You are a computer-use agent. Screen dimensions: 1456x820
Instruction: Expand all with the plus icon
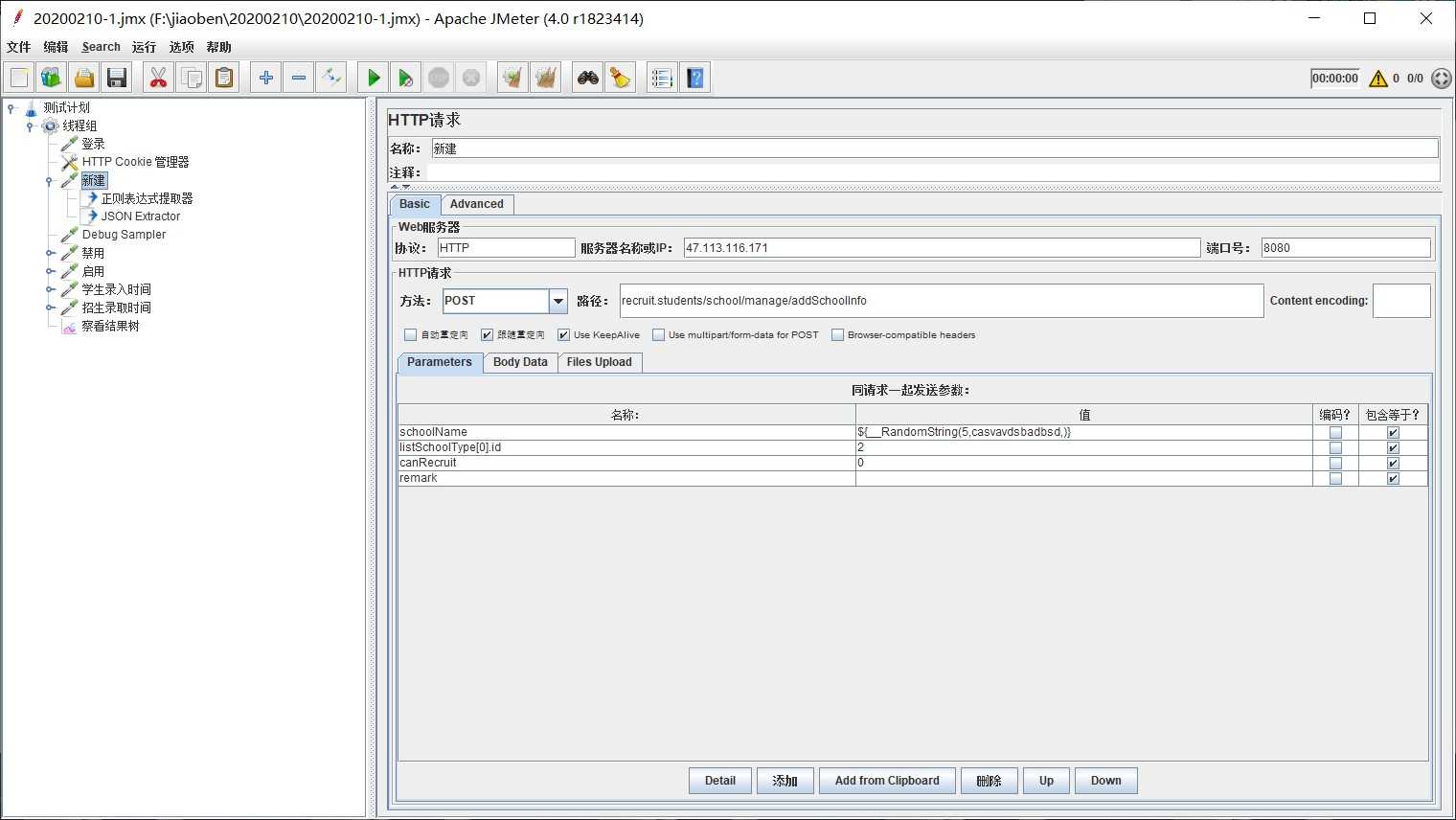pyautogui.click(x=266, y=78)
